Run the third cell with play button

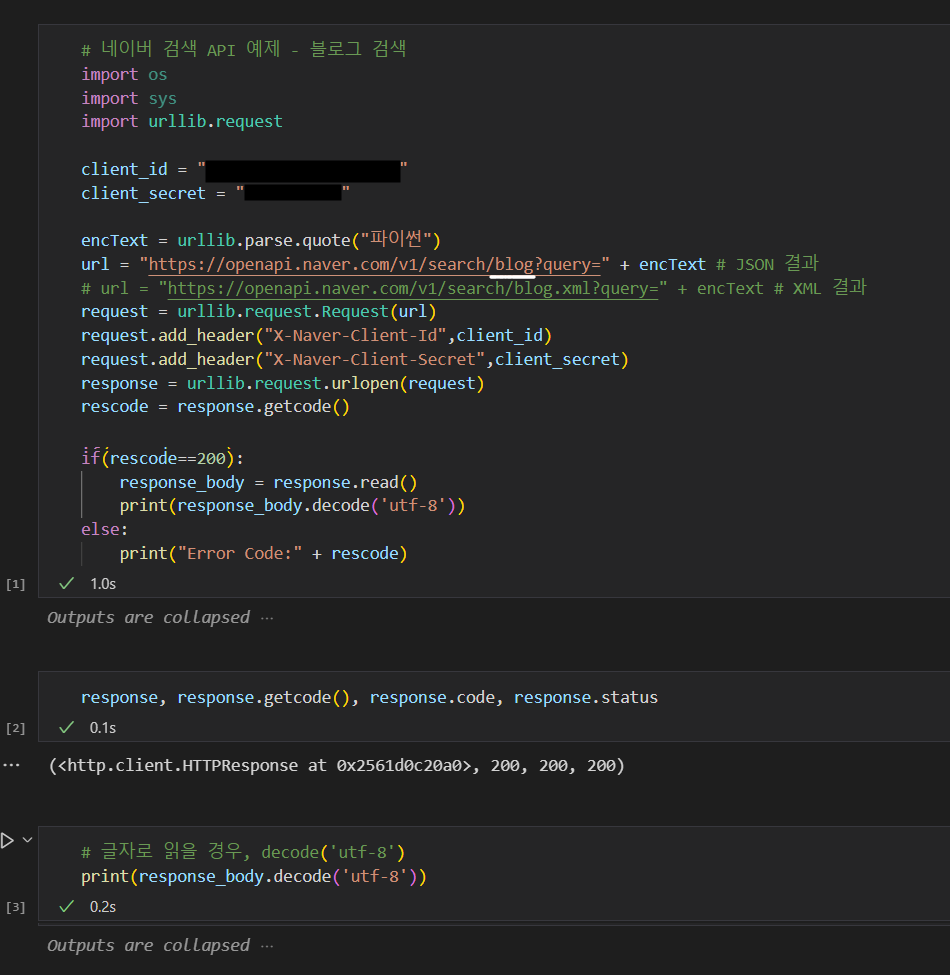click(7, 841)
